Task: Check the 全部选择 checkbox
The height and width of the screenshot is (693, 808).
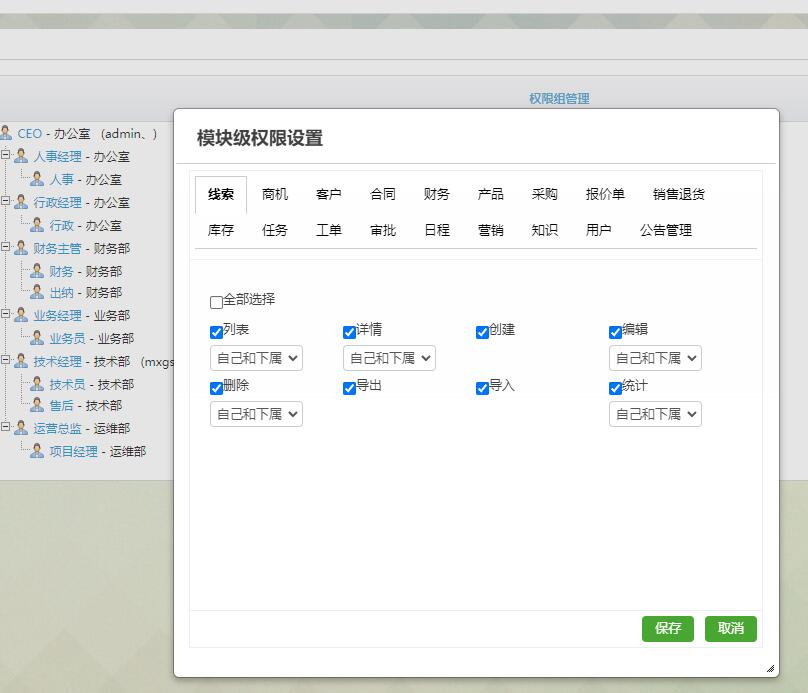Action: (217, 302)
